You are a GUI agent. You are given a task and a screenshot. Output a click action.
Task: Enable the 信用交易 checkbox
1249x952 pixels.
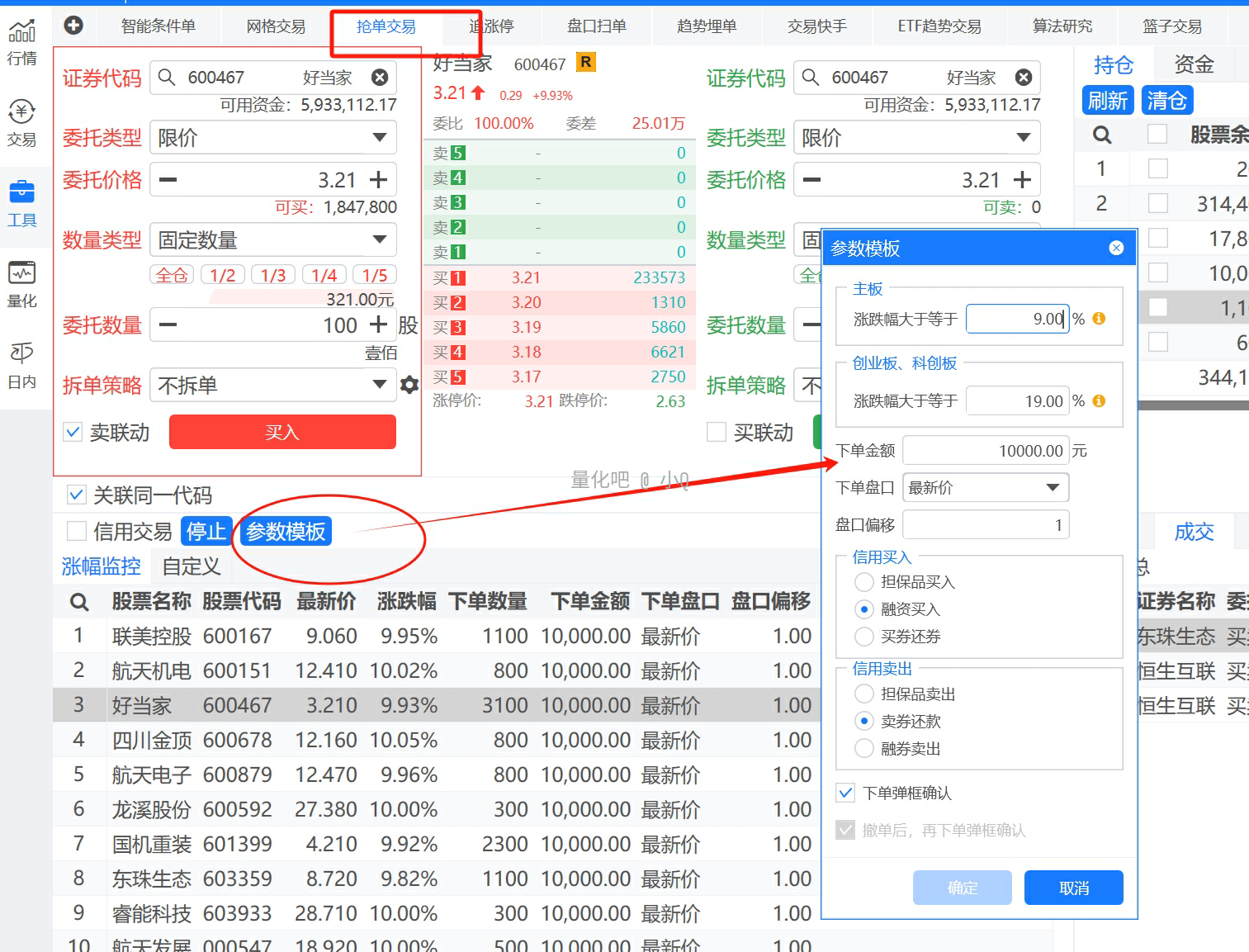click(77, 531)
